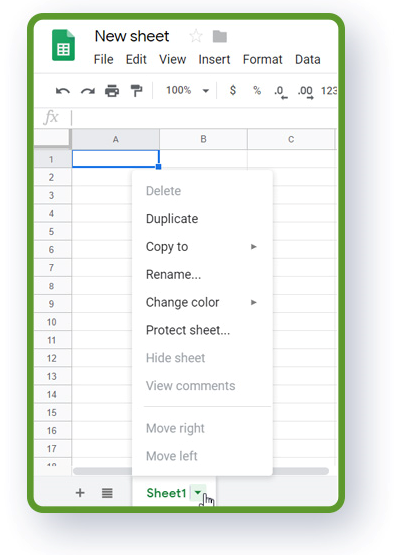420x555 pixels.
Task: Undo the last action
Action: tap(63, 91)
